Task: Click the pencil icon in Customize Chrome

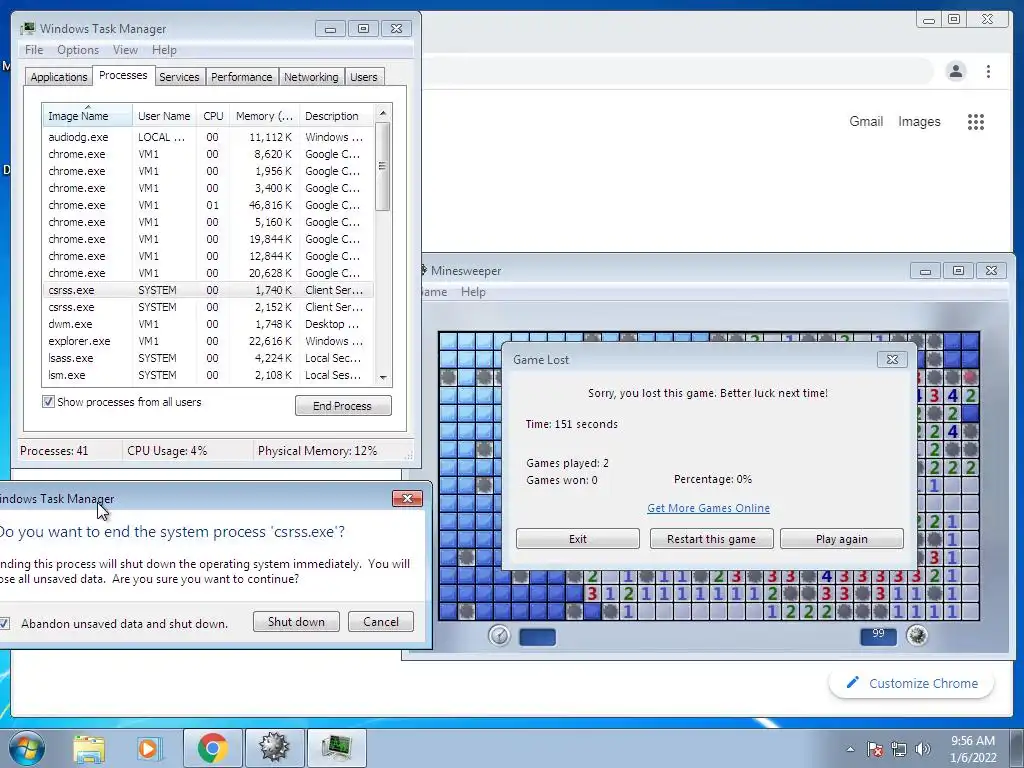Action: [852, 682]
